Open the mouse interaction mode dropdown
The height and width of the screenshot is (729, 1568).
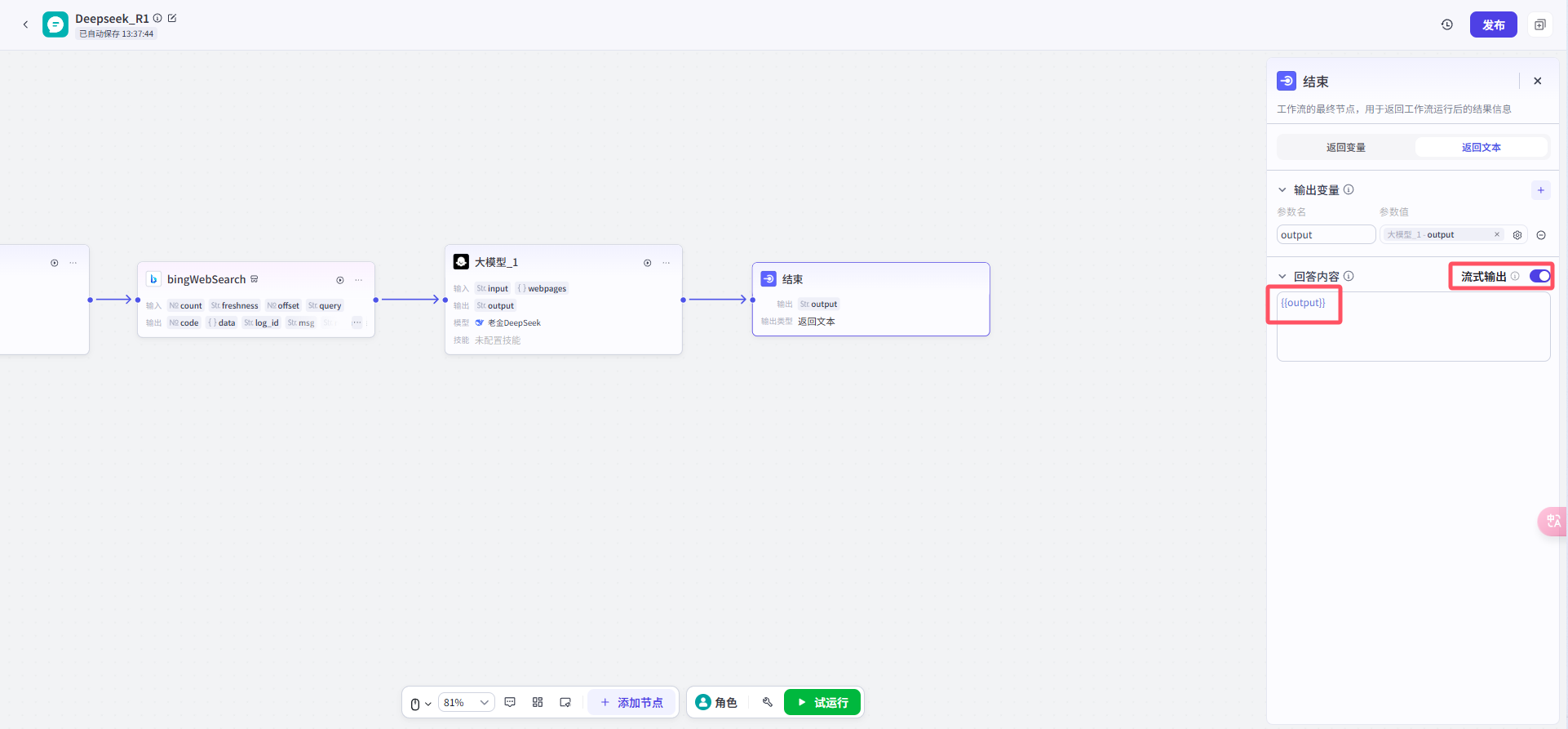tap(421, 704)
